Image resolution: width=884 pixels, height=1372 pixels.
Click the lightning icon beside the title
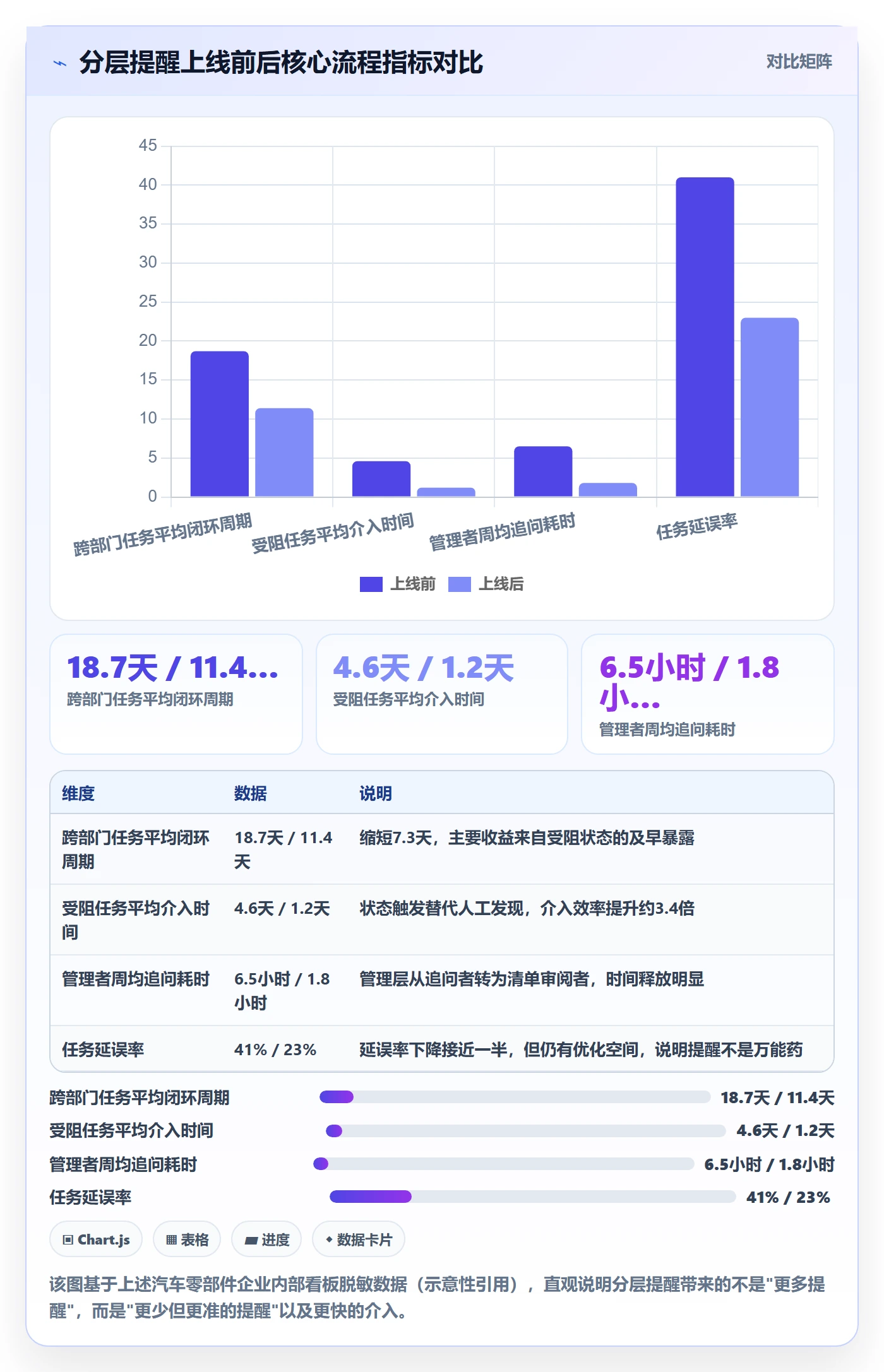60,63
